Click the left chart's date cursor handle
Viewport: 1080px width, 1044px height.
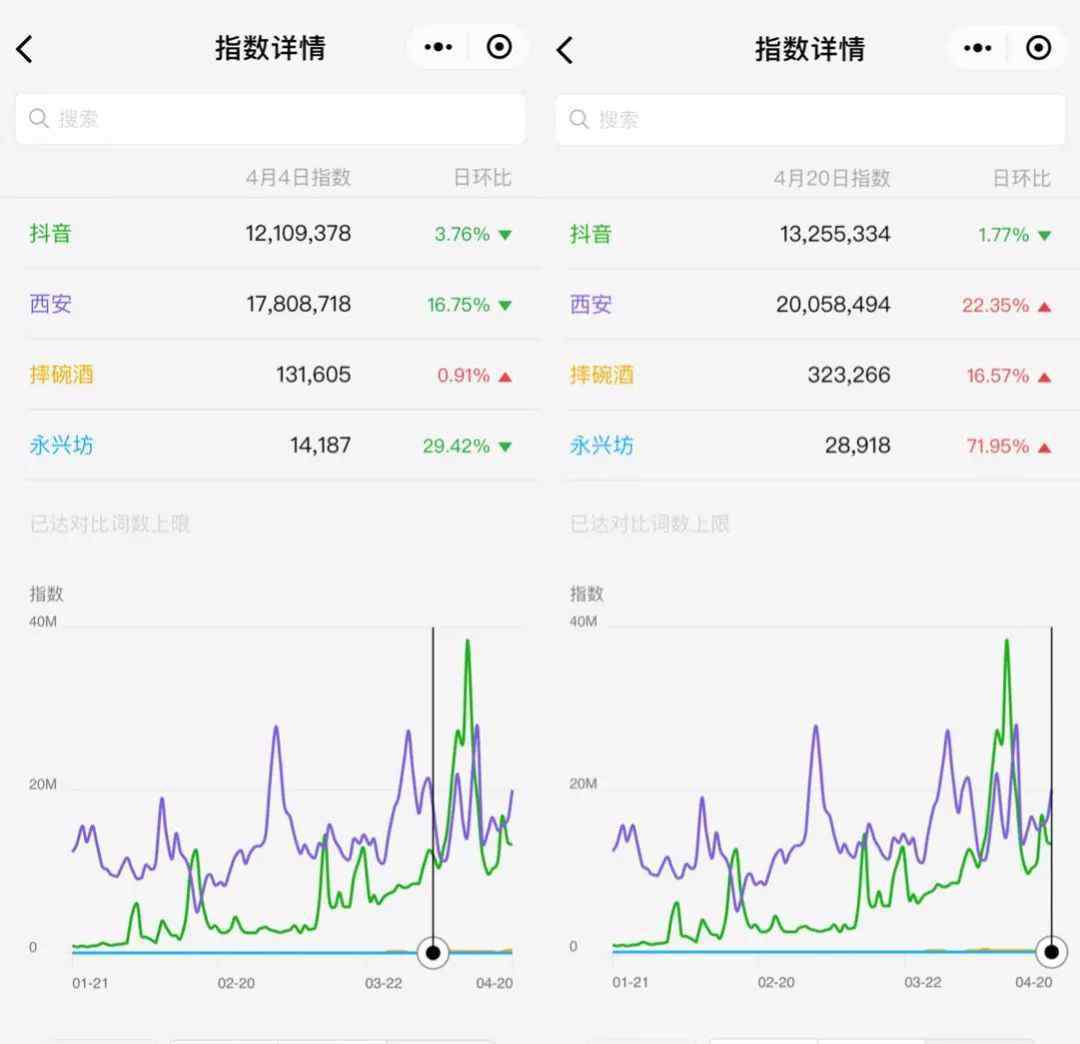pyautogui.click(x=433, y=952)
